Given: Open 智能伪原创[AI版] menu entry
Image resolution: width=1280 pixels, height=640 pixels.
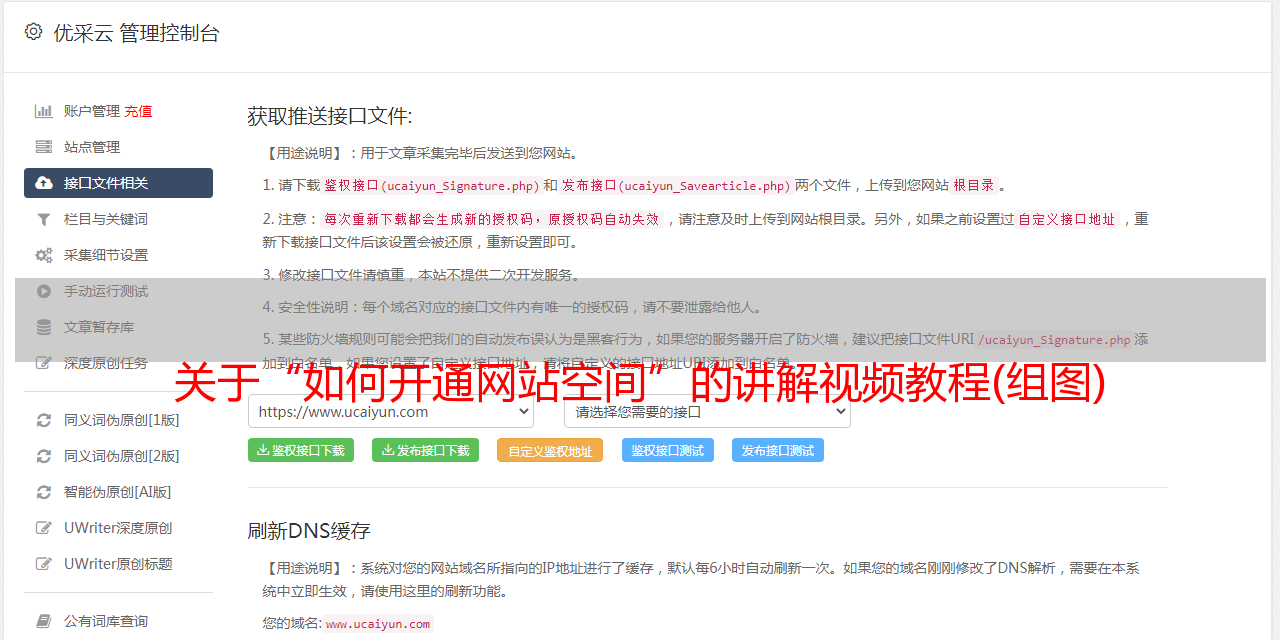Looking at the screenshot, I should [x=118, y=492].
